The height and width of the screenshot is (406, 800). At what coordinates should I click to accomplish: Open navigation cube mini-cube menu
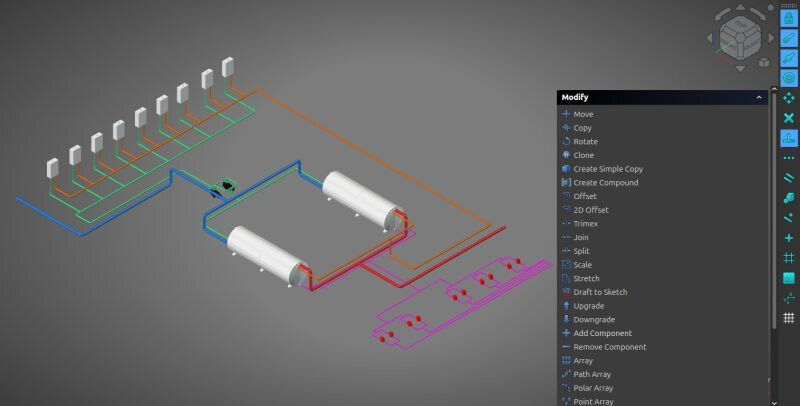click(x=763, y=62)
